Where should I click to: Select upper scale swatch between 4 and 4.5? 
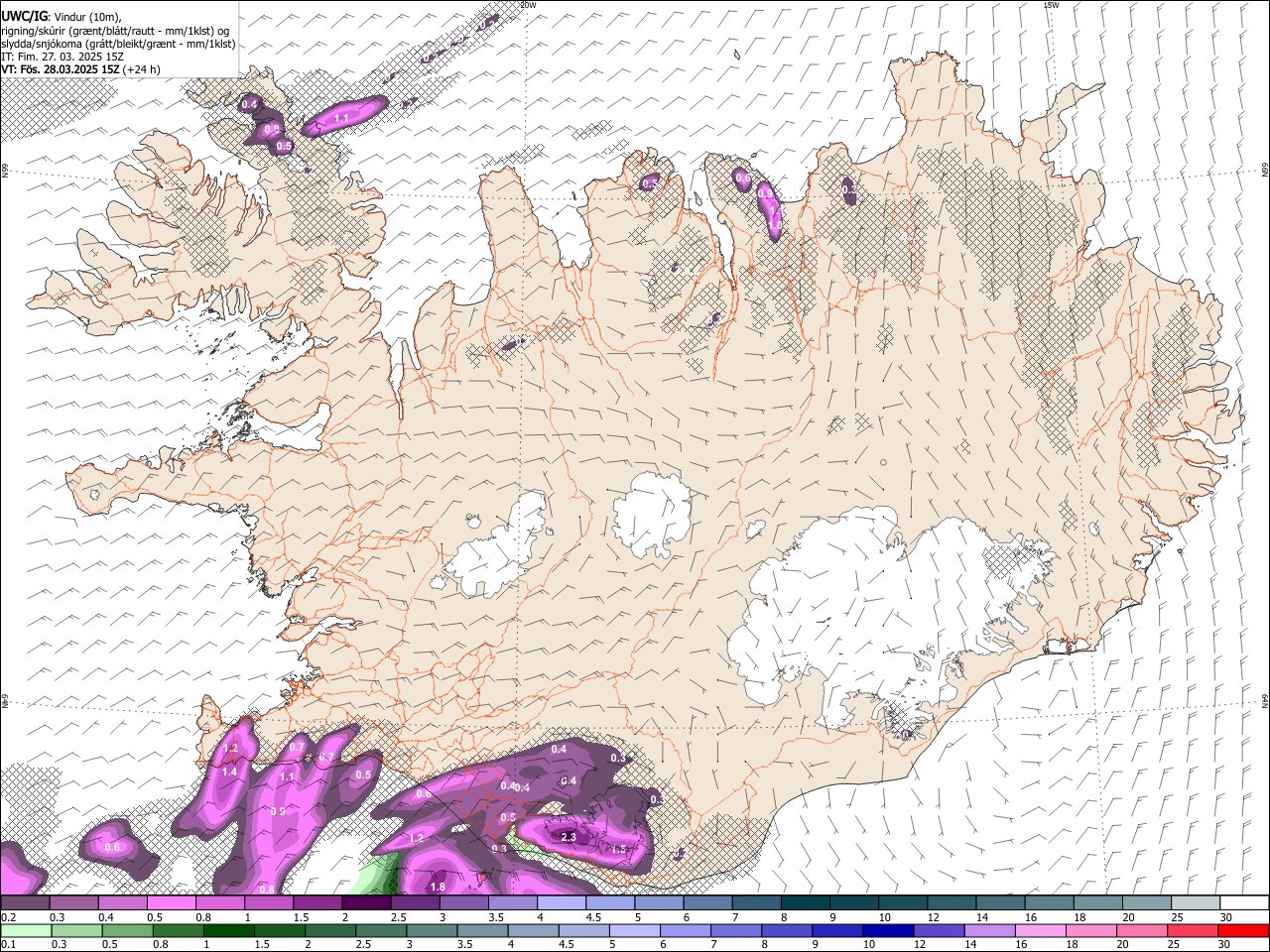coord(562,902)
